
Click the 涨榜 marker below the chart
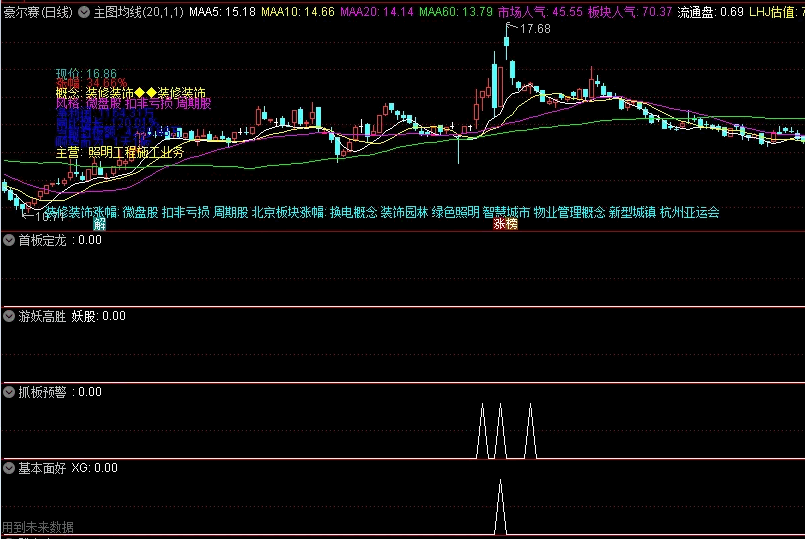point(505,224)
